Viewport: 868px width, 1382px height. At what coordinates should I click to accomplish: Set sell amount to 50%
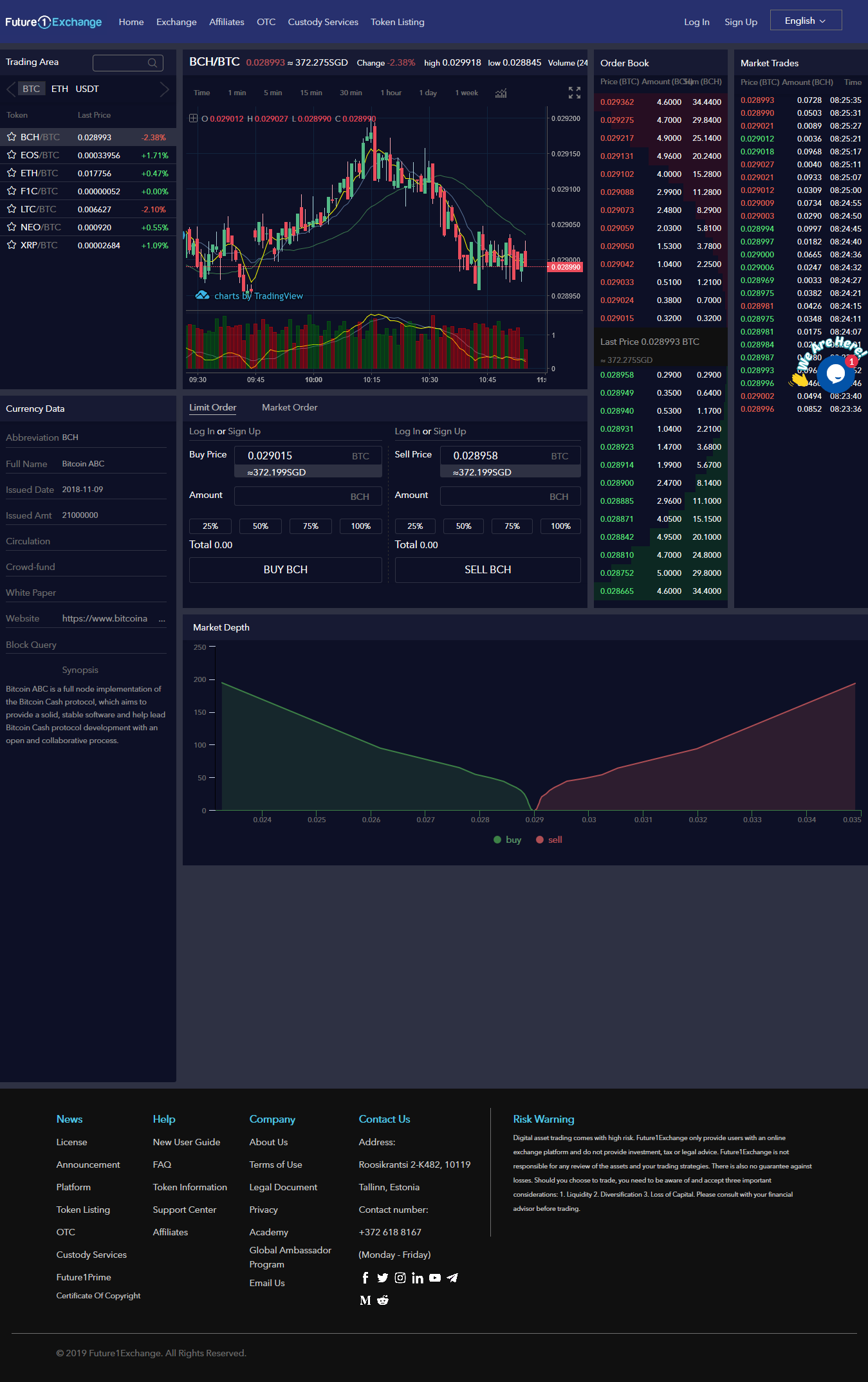click(x=464, y=526)
